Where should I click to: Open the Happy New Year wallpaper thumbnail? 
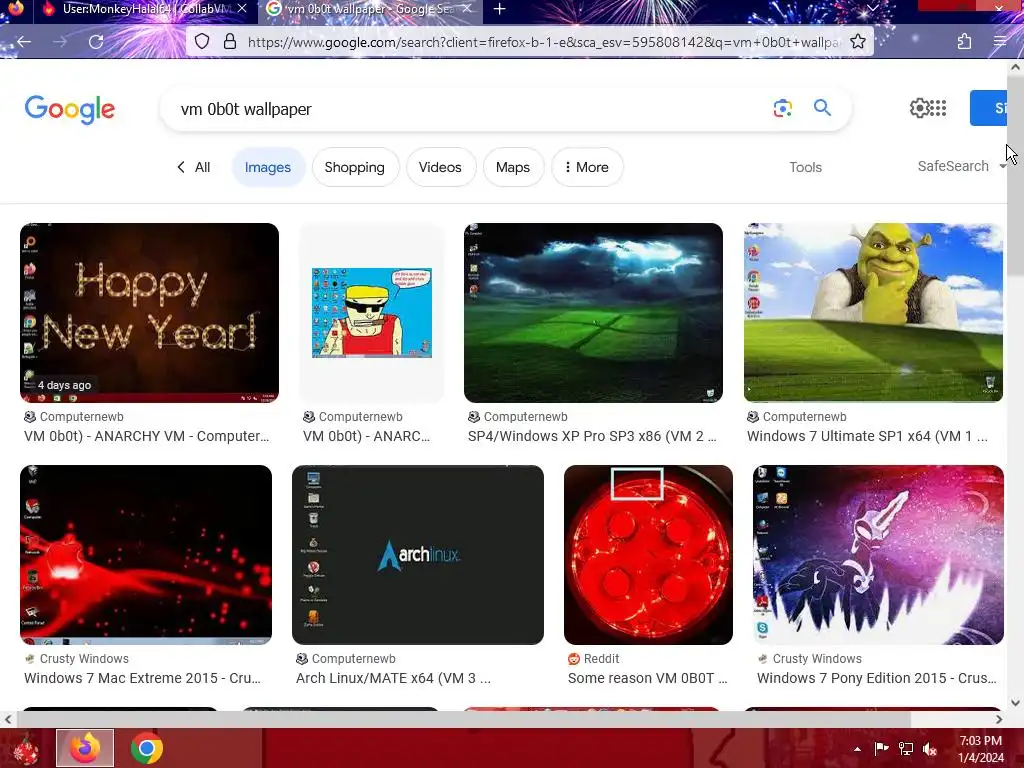coord(150,313)
